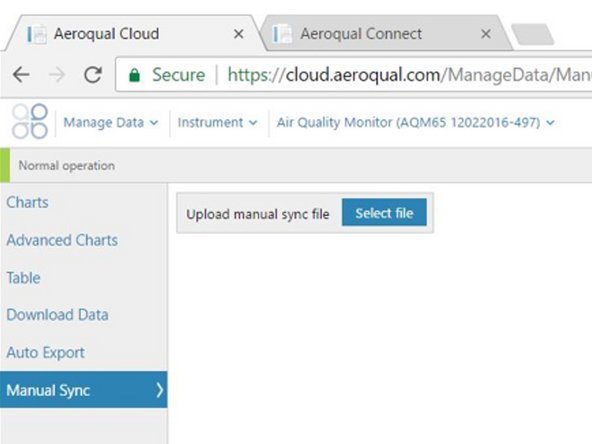Click the green secure padlock icon
This screenshot has width=592, height=444.
pyautogui.click(x=134, y=75)
